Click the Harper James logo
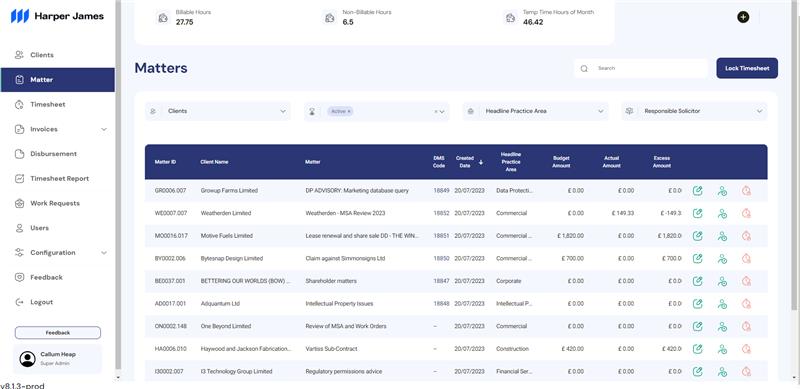This screenshot has height=389, width=800. pos(57,16)
